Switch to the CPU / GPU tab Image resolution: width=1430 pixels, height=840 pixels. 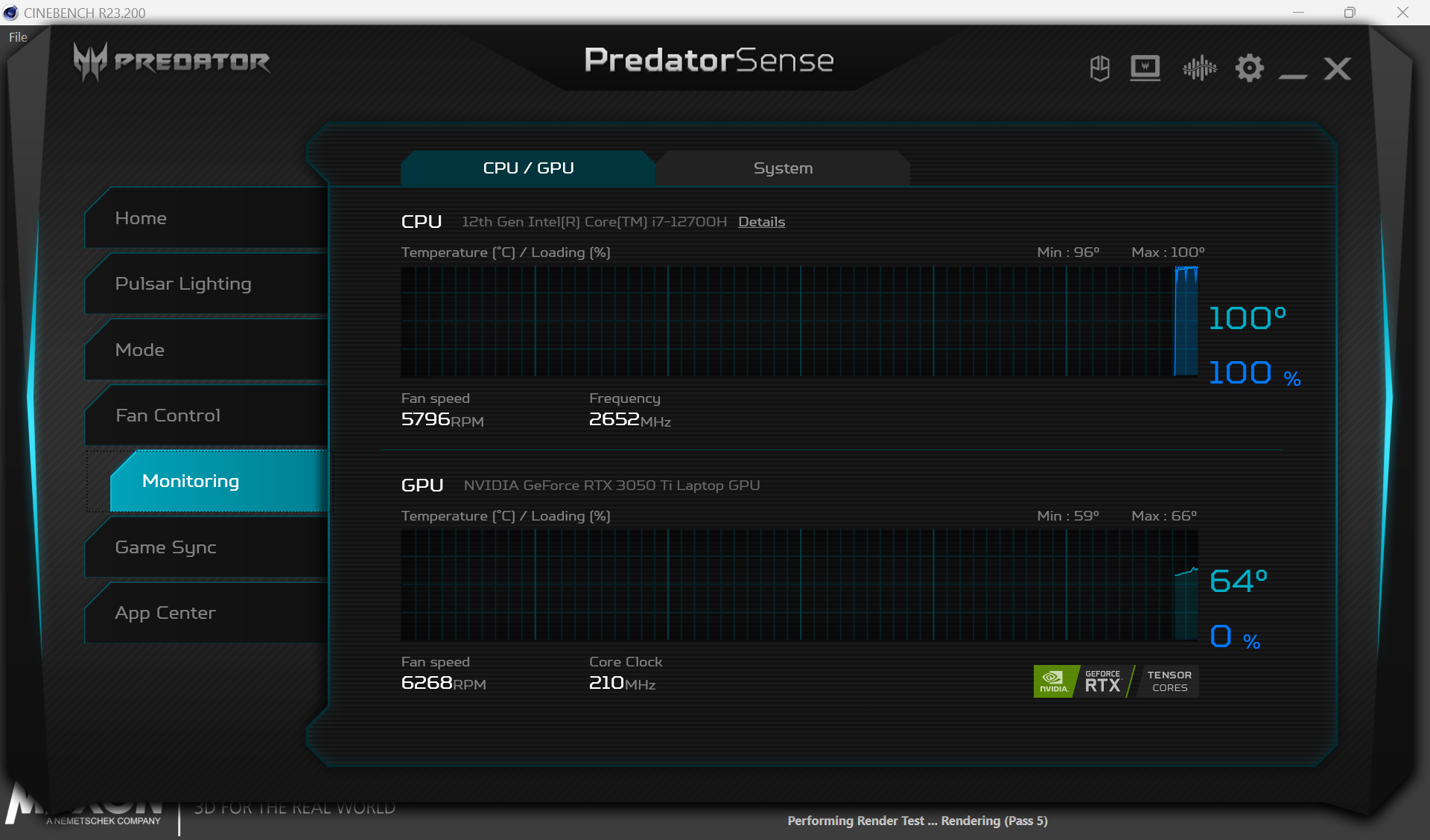coord(528,168)
